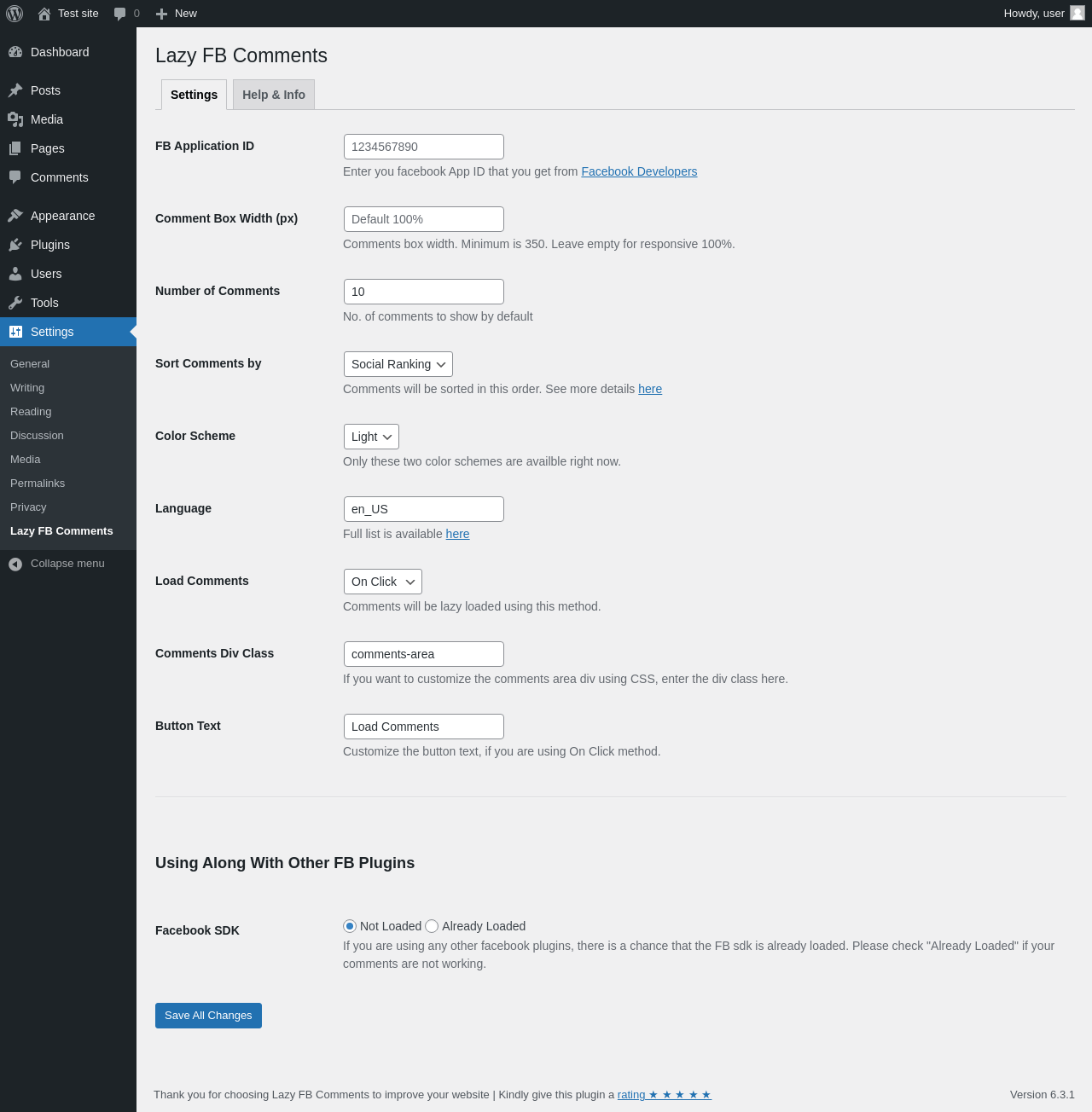This screenshot has height=1112, width=1092.
Task: Click the Version 6.3.1 footer text
Action: point(1043,1094)
